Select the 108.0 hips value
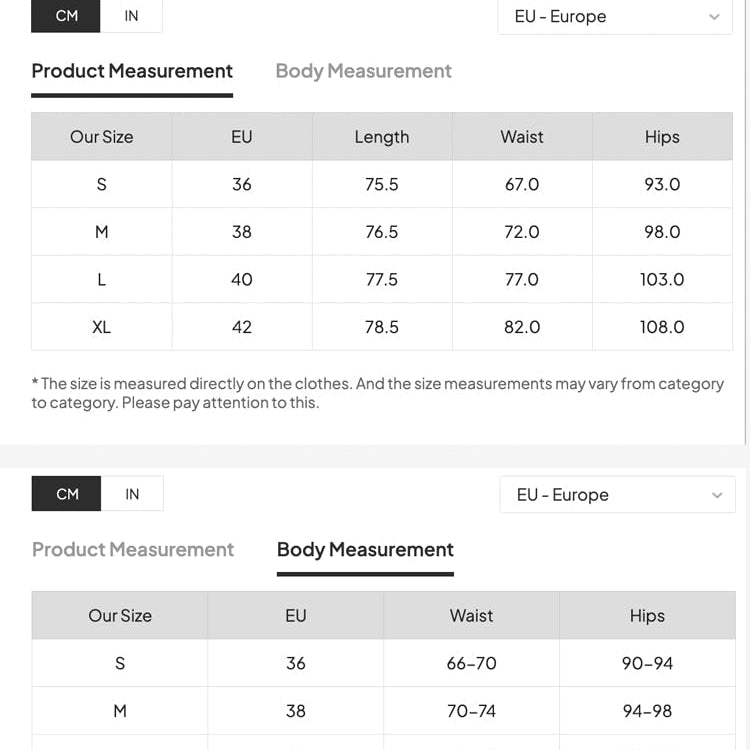This screenshot has width=750, height=750. (662, 327)
